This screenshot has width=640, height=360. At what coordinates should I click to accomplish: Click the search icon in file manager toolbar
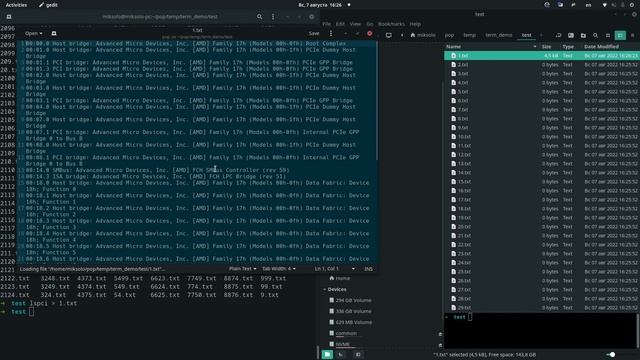(596, 36)
